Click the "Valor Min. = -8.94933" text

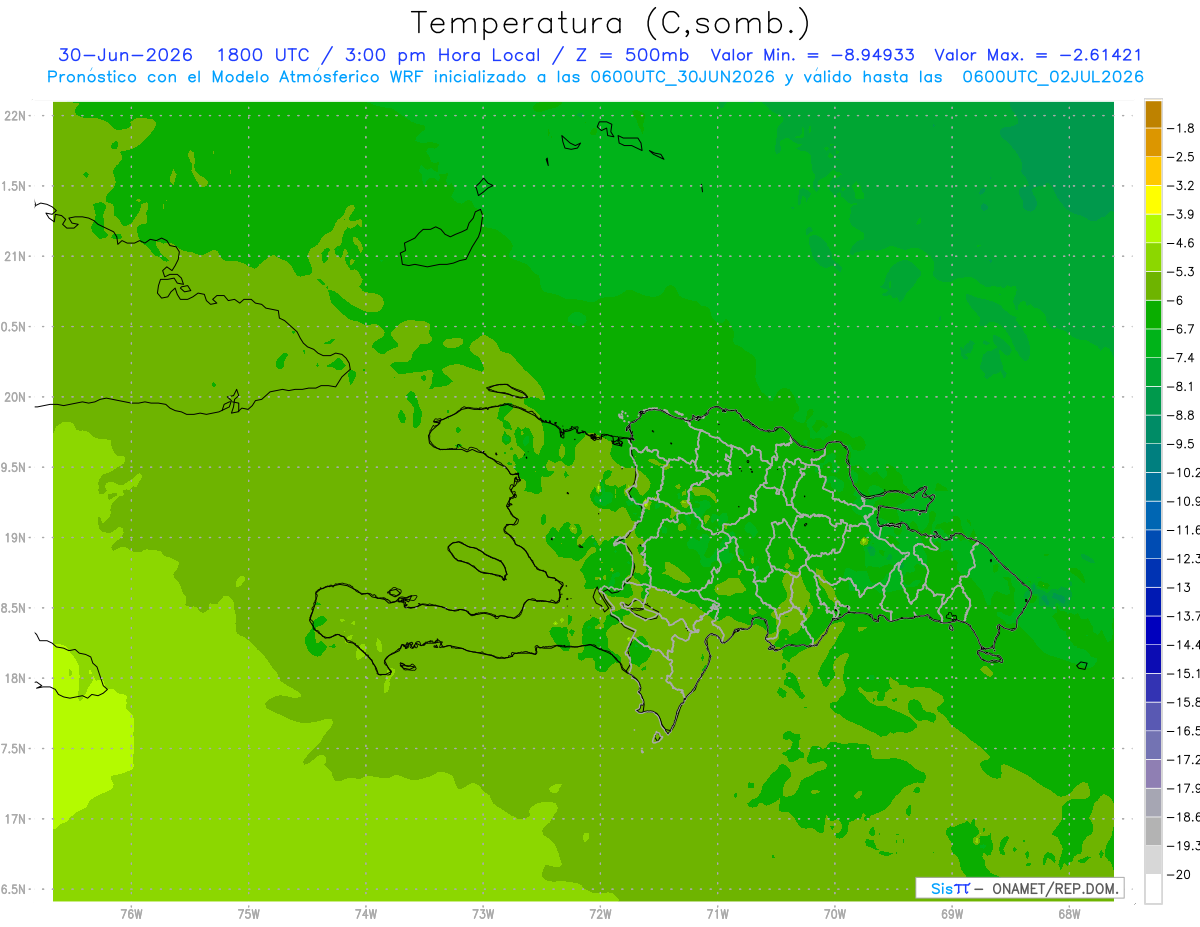pos(812,55)
